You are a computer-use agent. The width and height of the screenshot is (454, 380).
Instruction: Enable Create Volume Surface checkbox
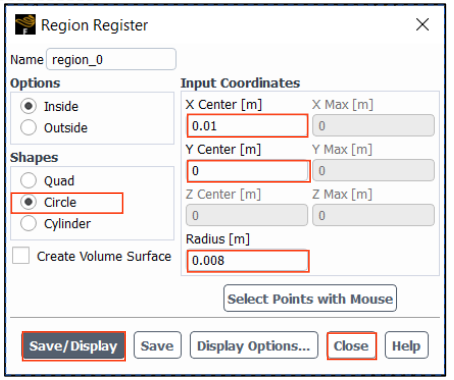[21, 256]
